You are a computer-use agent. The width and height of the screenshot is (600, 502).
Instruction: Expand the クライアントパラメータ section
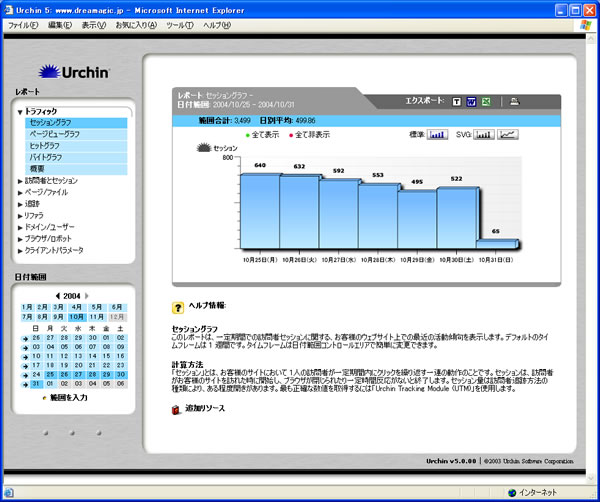(20, 251)
